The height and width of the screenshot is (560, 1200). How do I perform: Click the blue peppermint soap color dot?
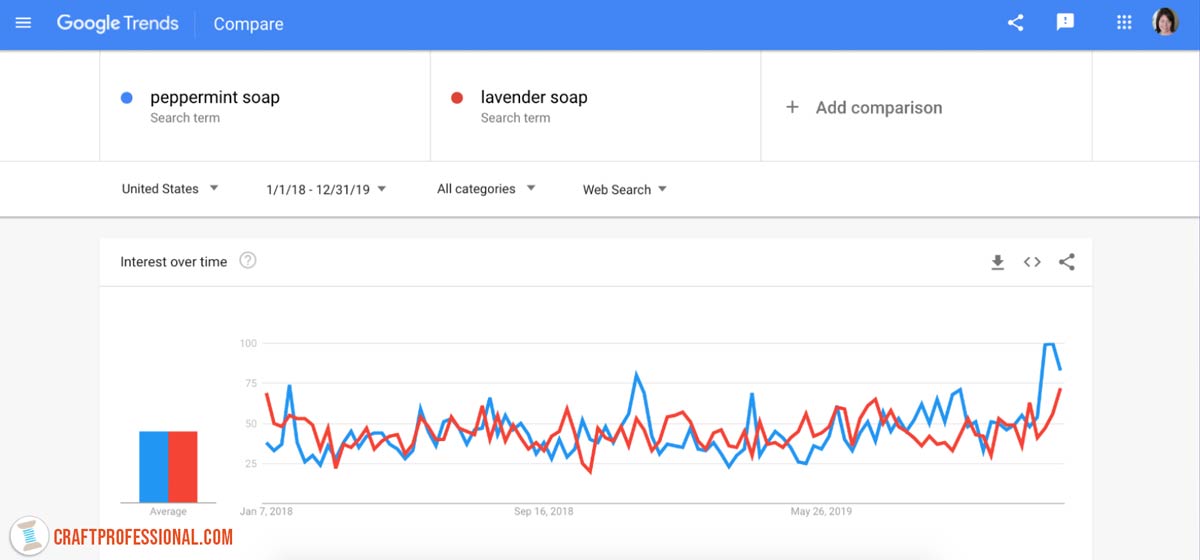click(x=126, y=98)
